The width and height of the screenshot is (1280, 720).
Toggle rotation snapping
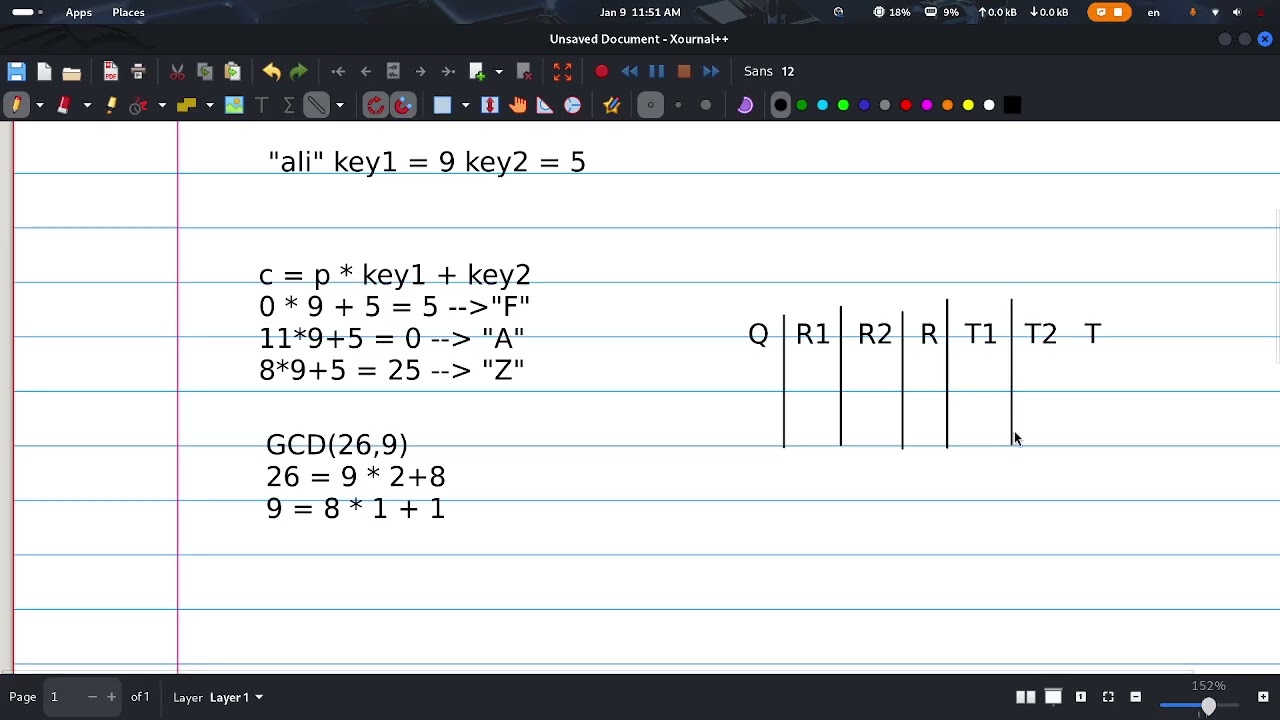pyautogui.click(x=375, y=105)
